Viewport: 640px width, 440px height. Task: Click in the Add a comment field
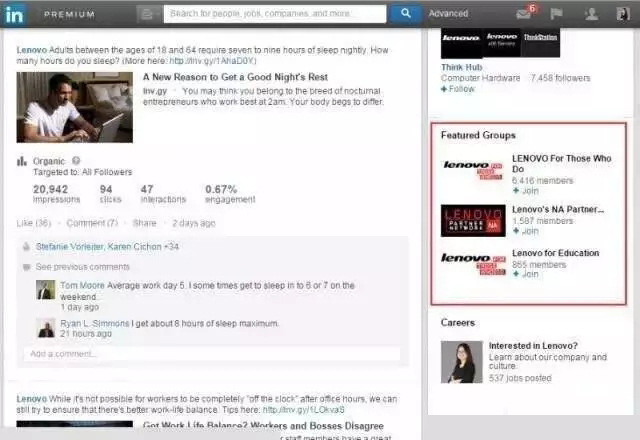pyautogui.click(x=212, y=354)
